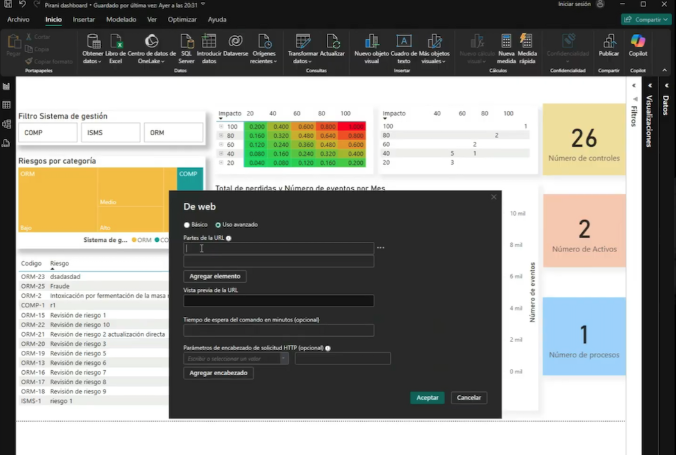Switch to table view in left sidebar
This screenshot has height=455, width=676.
7,104
